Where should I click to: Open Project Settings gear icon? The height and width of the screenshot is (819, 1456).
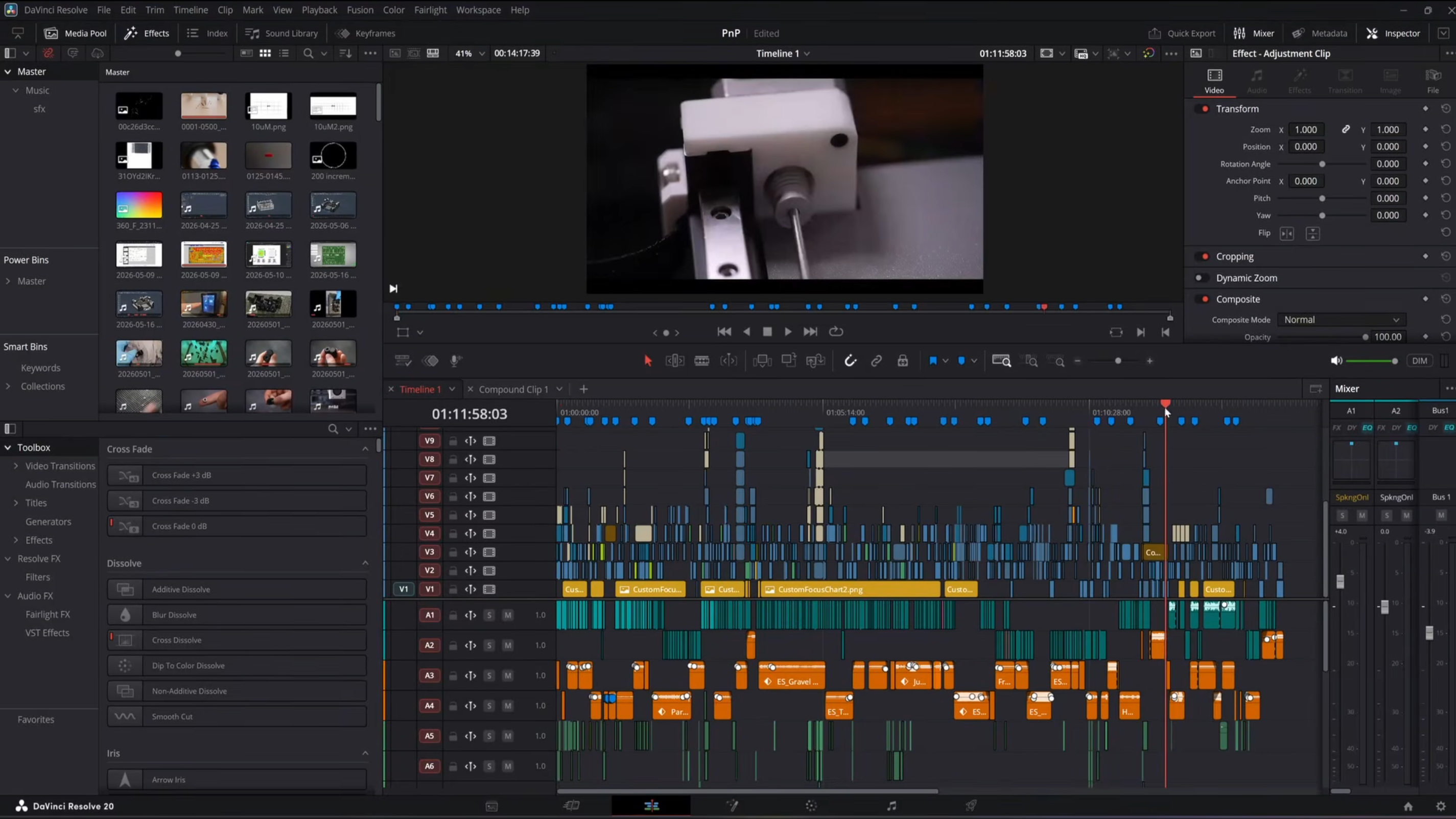pyautogui.click(x=1441, y=807)
